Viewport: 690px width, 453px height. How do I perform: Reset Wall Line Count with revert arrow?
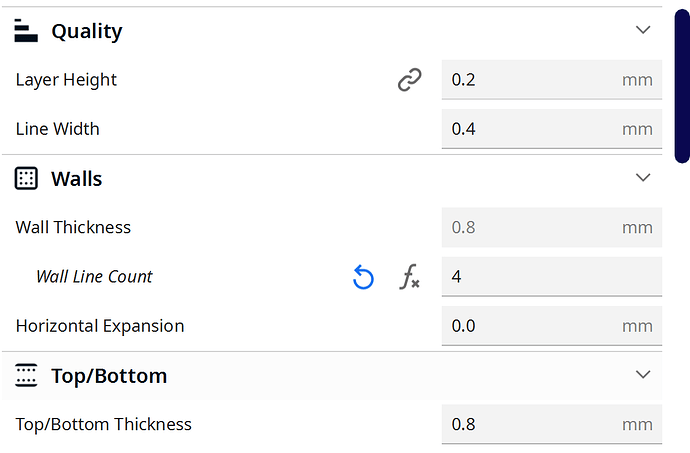pyautogui.click(x=363, y=277)
